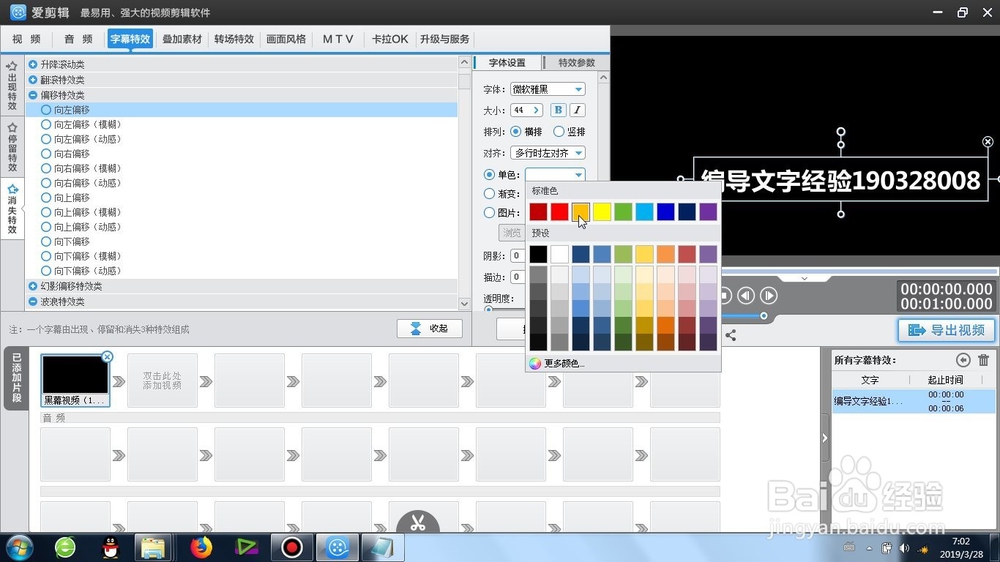The image size is (1000, 562).
Task: Open 叠加素材 tab
Action: pos(182,39)
